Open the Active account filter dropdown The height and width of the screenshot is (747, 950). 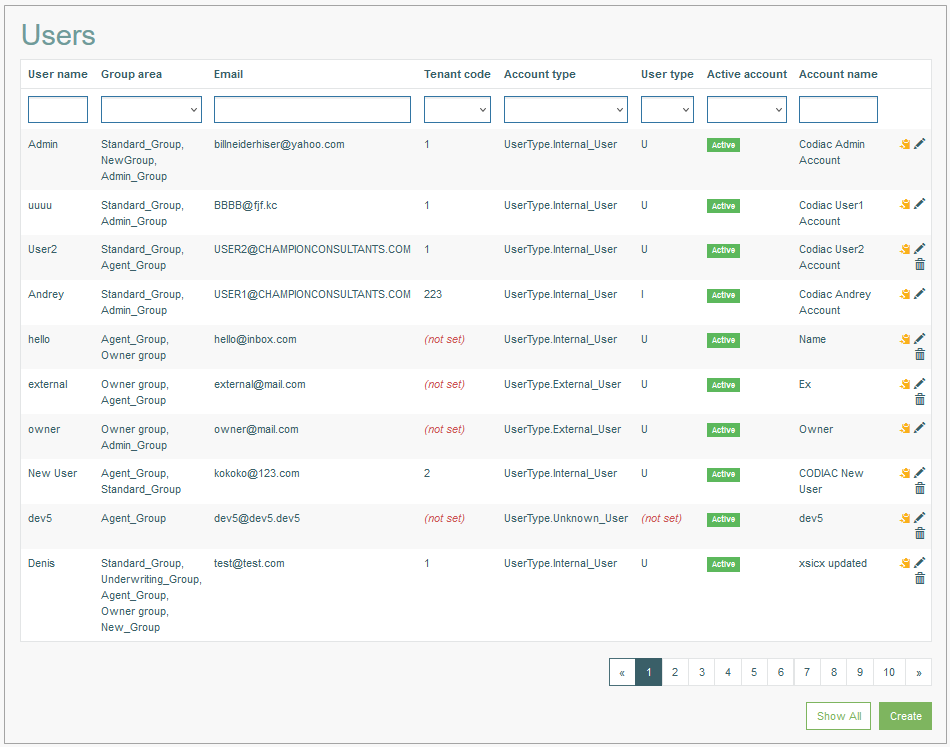(x=746, y=110)
